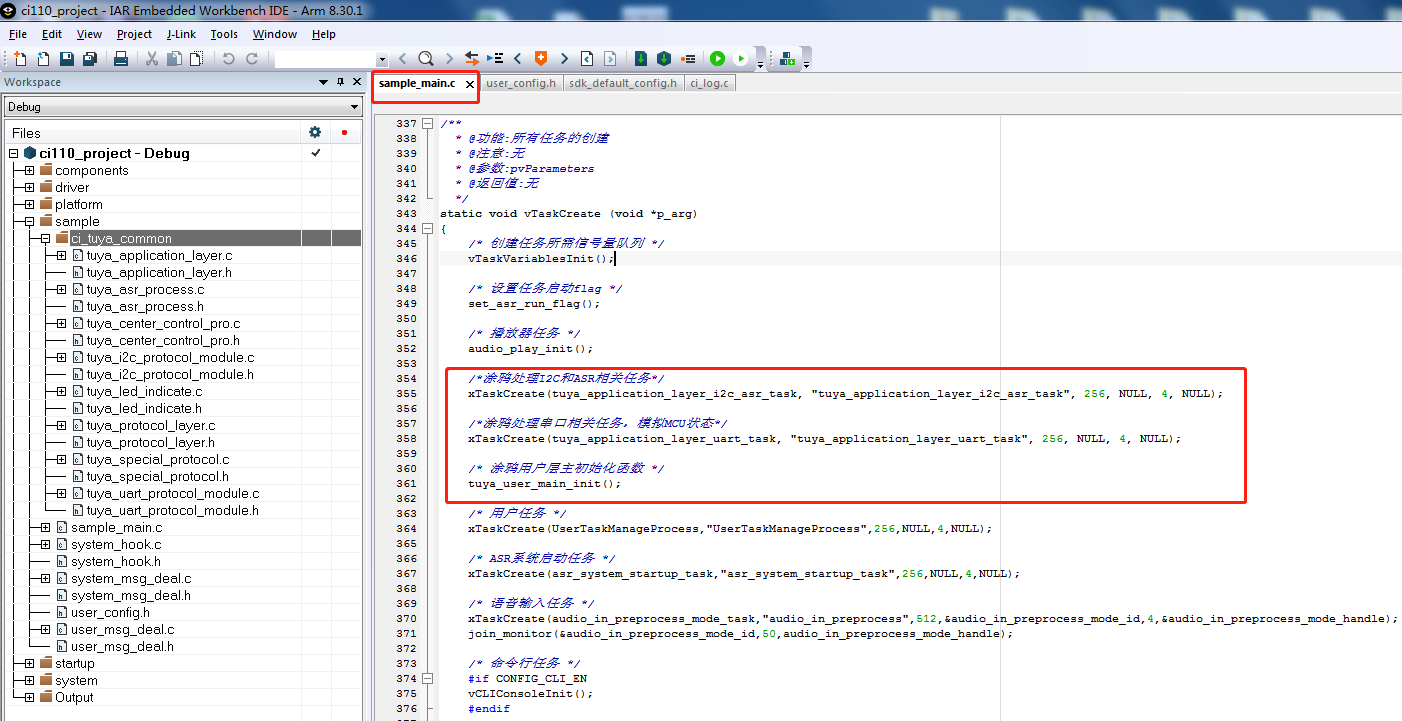Open Replace using orange arrows icon
1402x721 pixels.
[x=471, y=59]
